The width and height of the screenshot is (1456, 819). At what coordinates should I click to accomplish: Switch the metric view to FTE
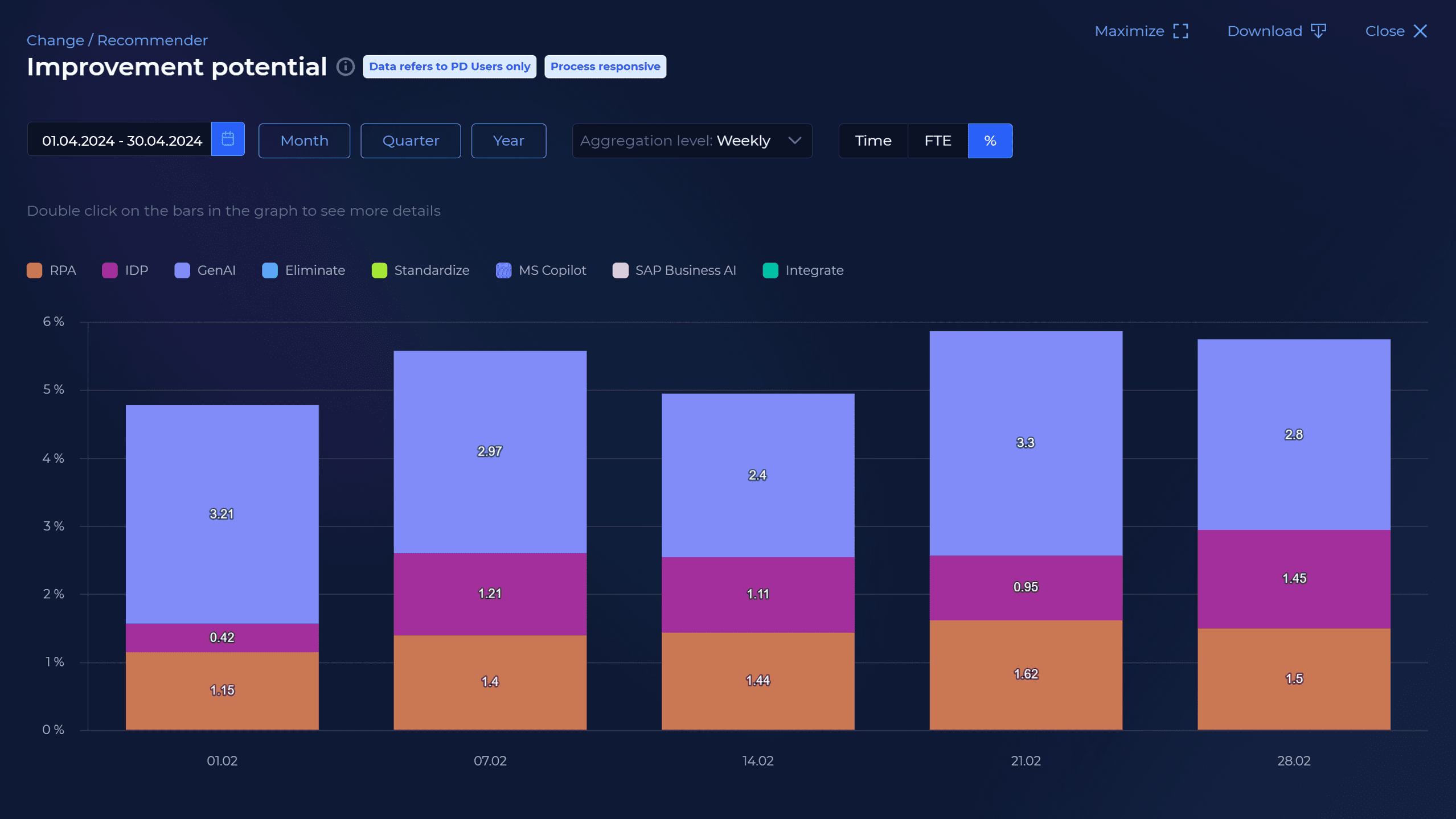pyautogui.click(x=937, y=140)
